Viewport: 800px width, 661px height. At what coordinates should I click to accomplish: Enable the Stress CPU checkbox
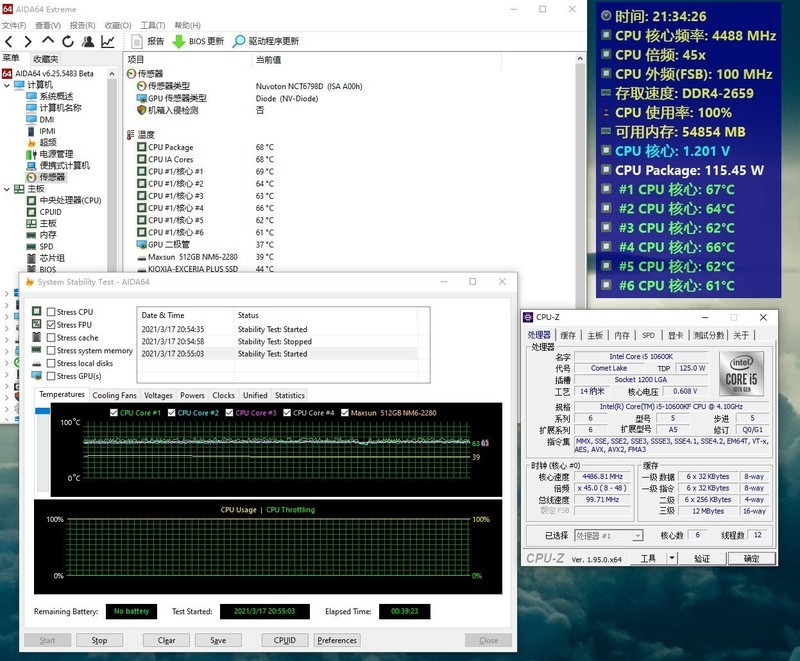[51, 312]
